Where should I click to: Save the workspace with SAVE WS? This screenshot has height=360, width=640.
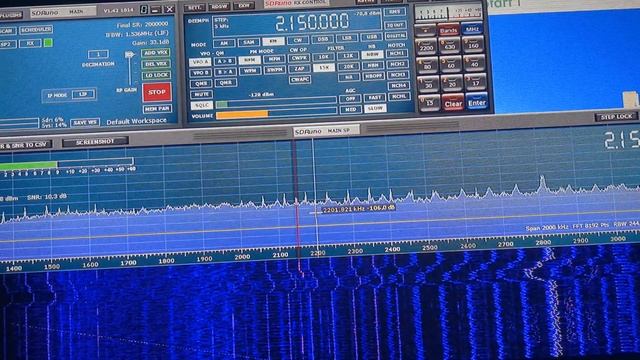[x=85, y=123]
